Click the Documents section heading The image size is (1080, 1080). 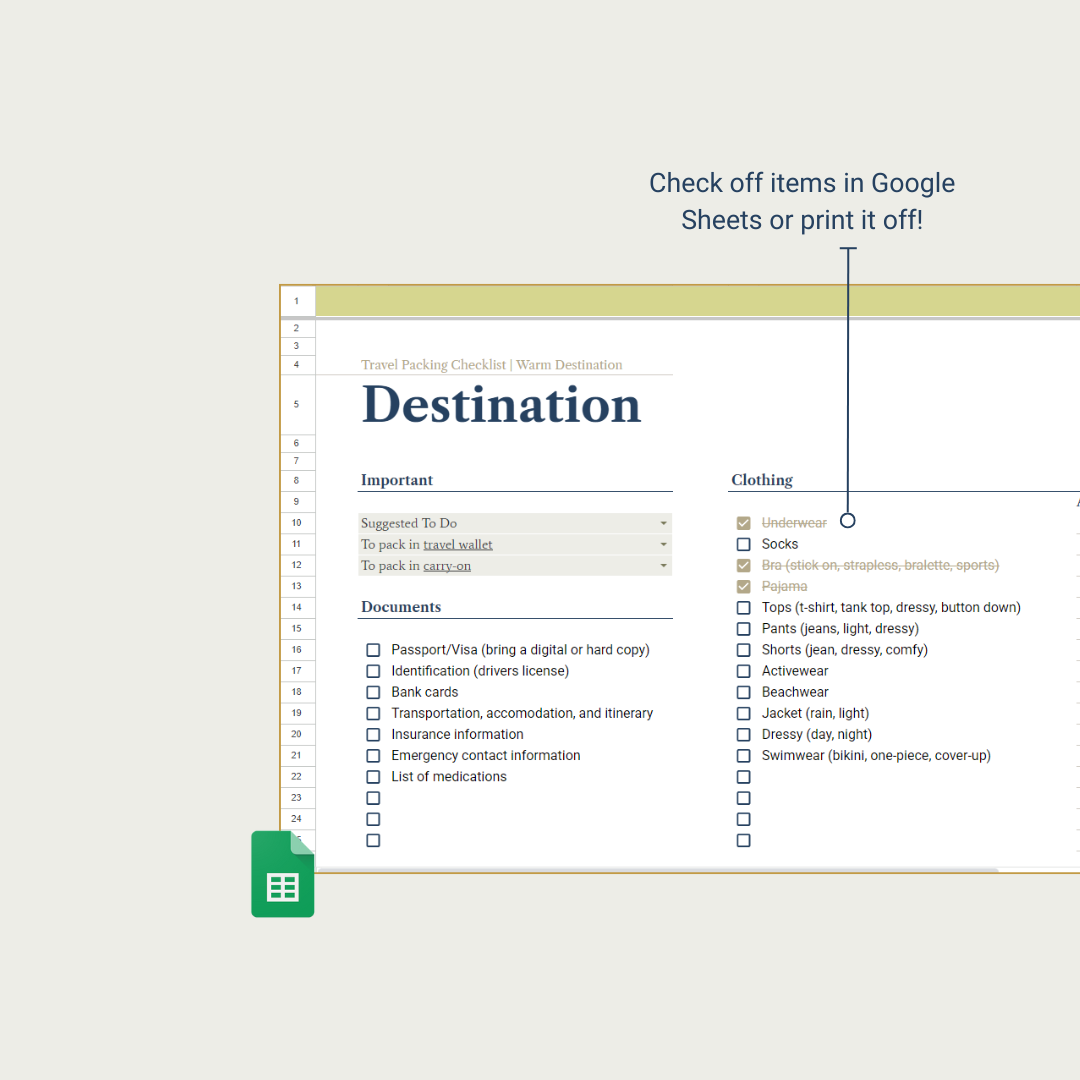click(401, 607)
